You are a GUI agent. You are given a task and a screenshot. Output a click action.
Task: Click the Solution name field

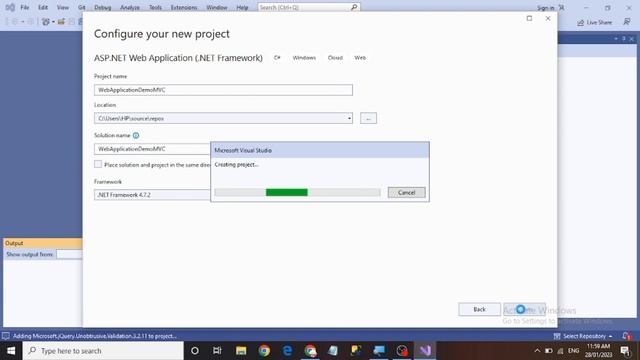coord(152,149)
